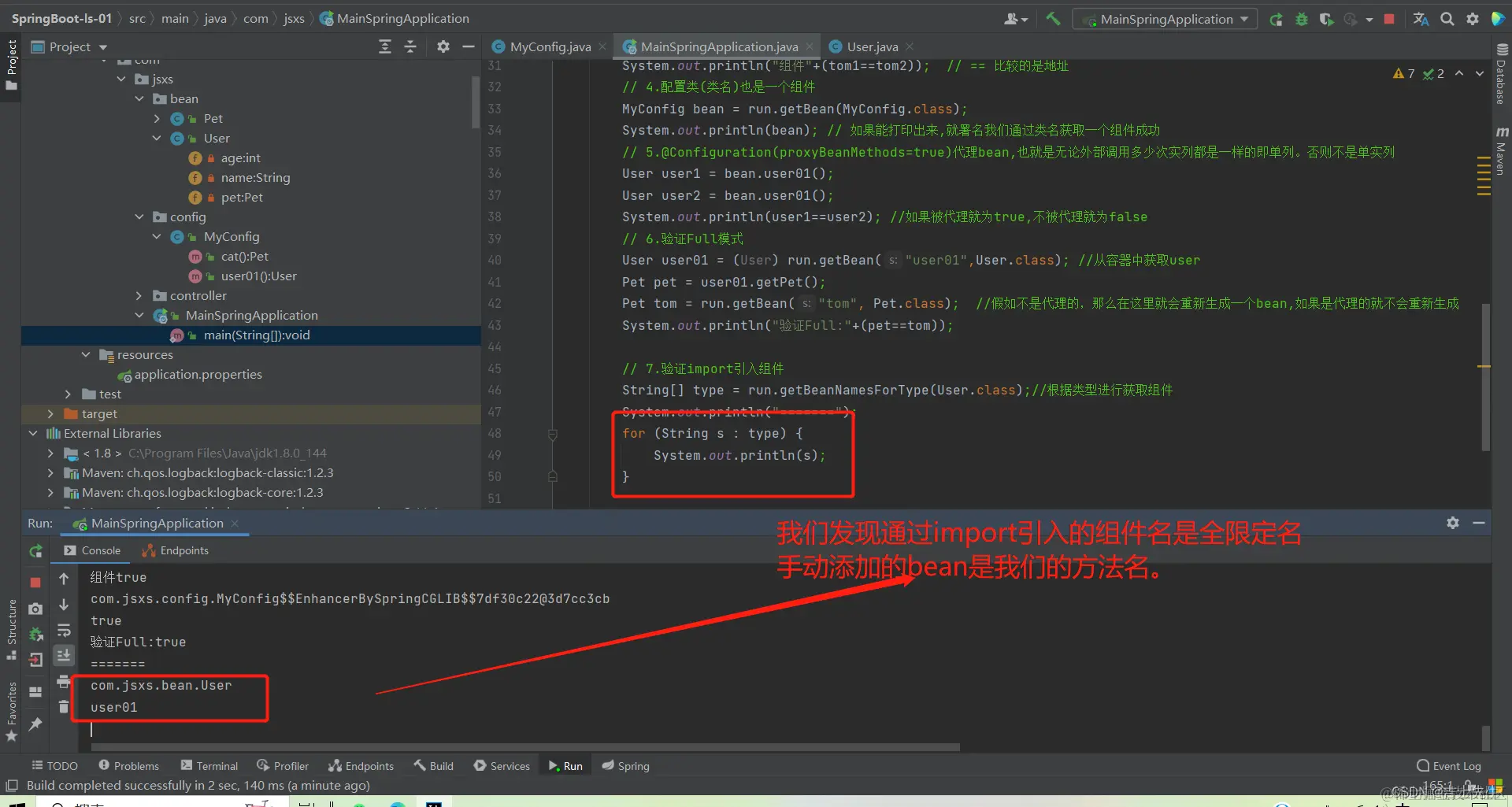Toggle the Maven side tool window
Image resolution: width=1512 pixels, height=807 pixels.
coord(1501,150)
